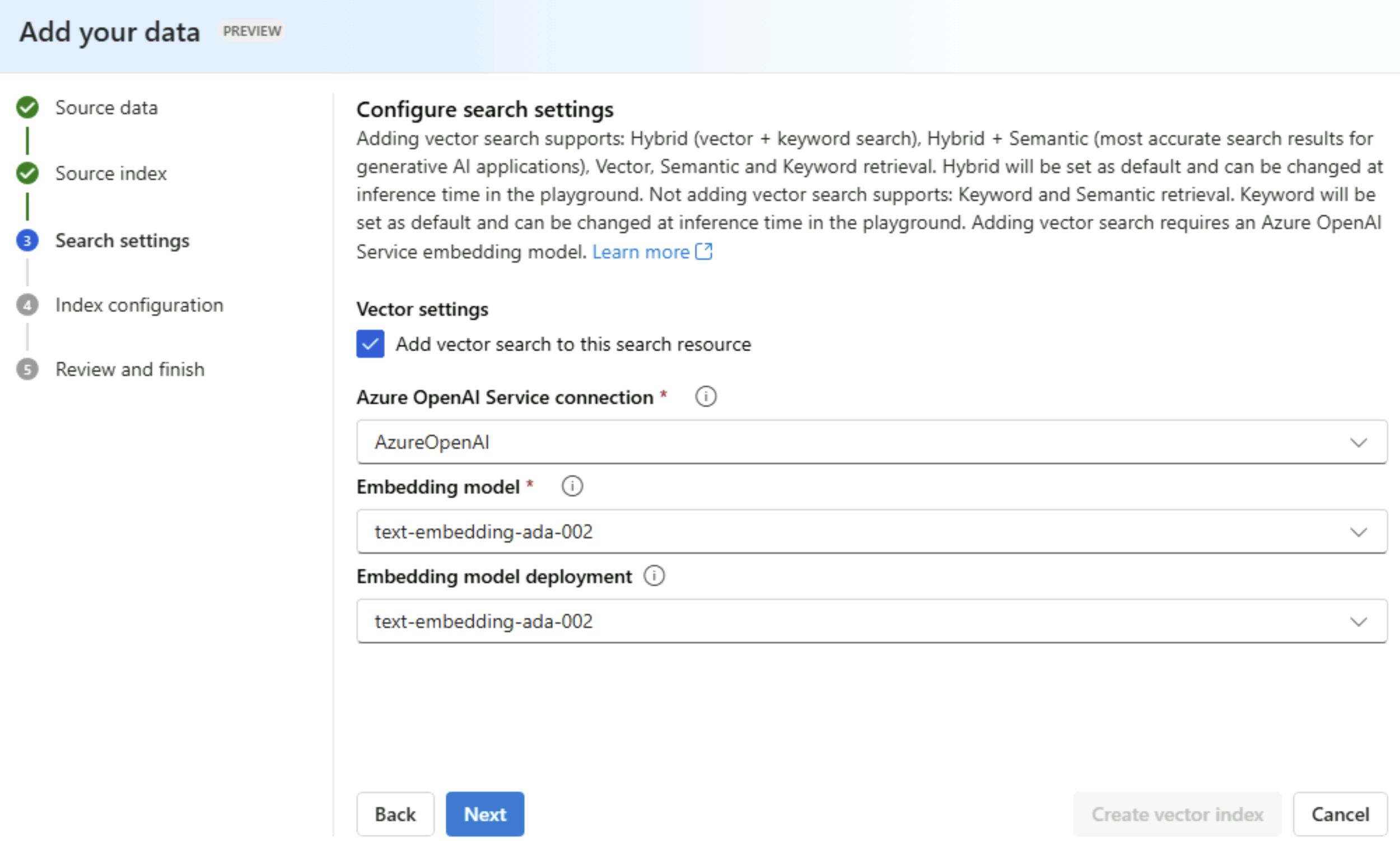Show info tooltip for Embedding model deployment
1400x841 pixels.
coord(654,576)
